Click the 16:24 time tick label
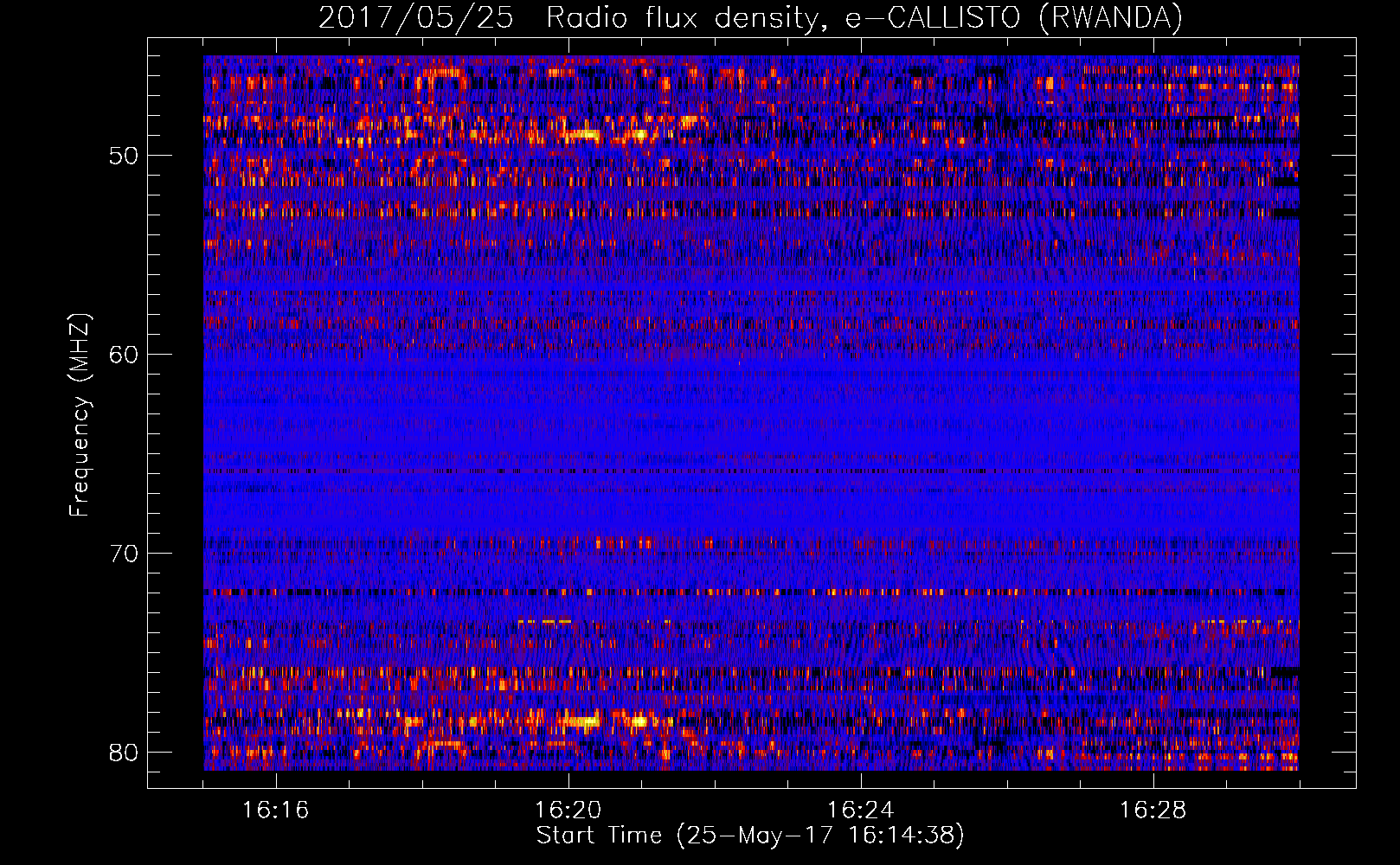 coord(861,811)
